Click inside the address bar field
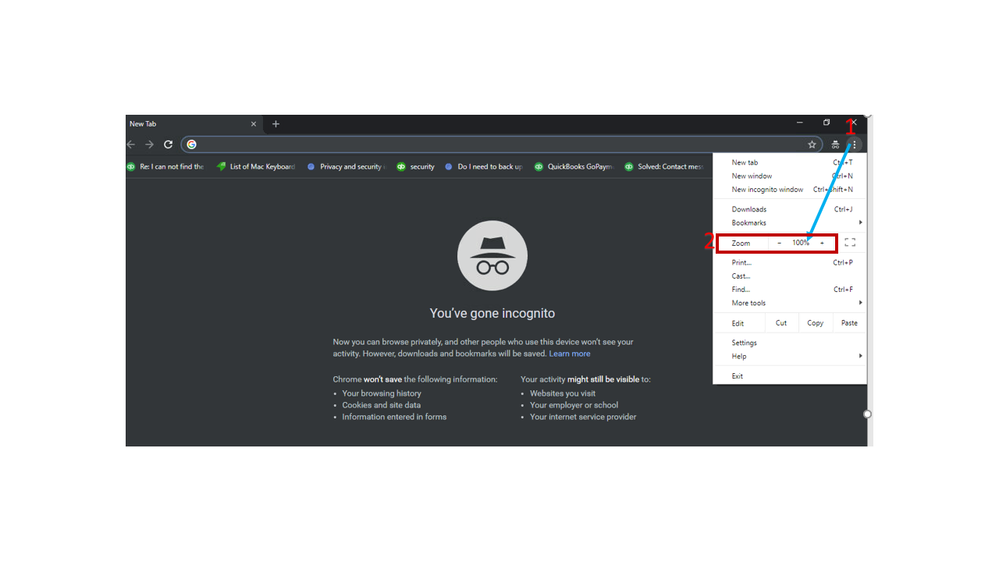 pyautogui.click(x=500, y=145)
